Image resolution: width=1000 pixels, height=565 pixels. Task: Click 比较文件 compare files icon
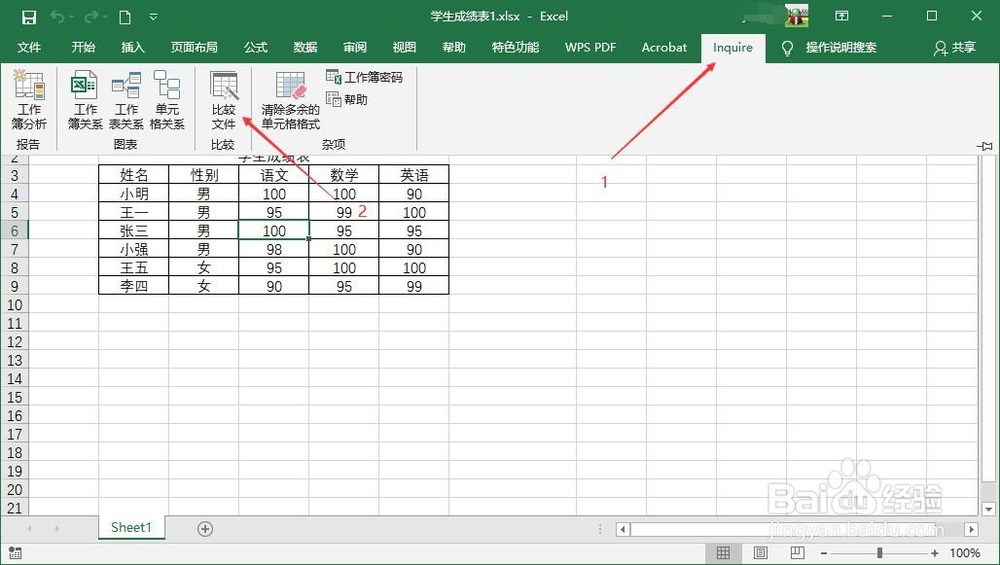click(224, 100)
